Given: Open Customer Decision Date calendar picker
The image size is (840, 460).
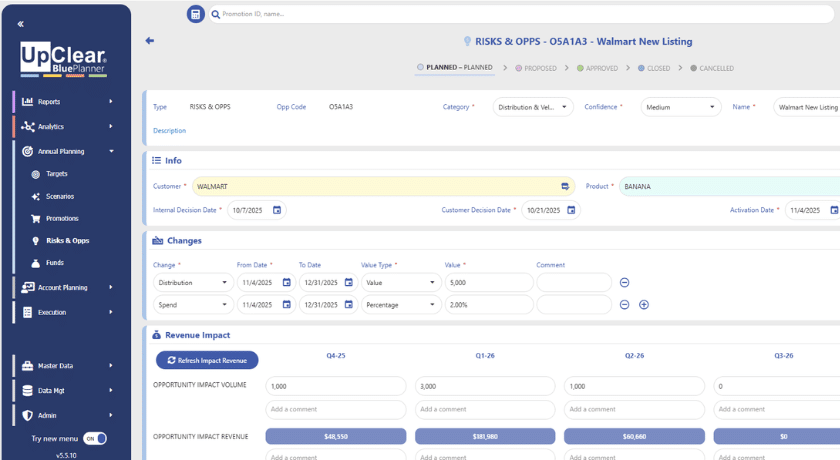Looking at the screenshot, I should (x=569, y=210).
